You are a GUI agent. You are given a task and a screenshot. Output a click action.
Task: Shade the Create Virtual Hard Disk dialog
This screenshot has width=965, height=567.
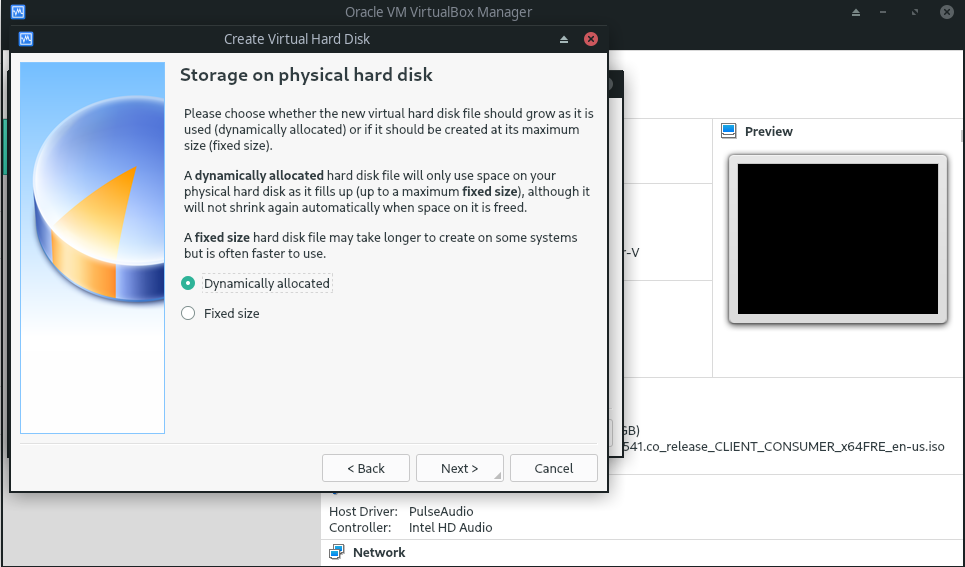click(x=563, y=39)
